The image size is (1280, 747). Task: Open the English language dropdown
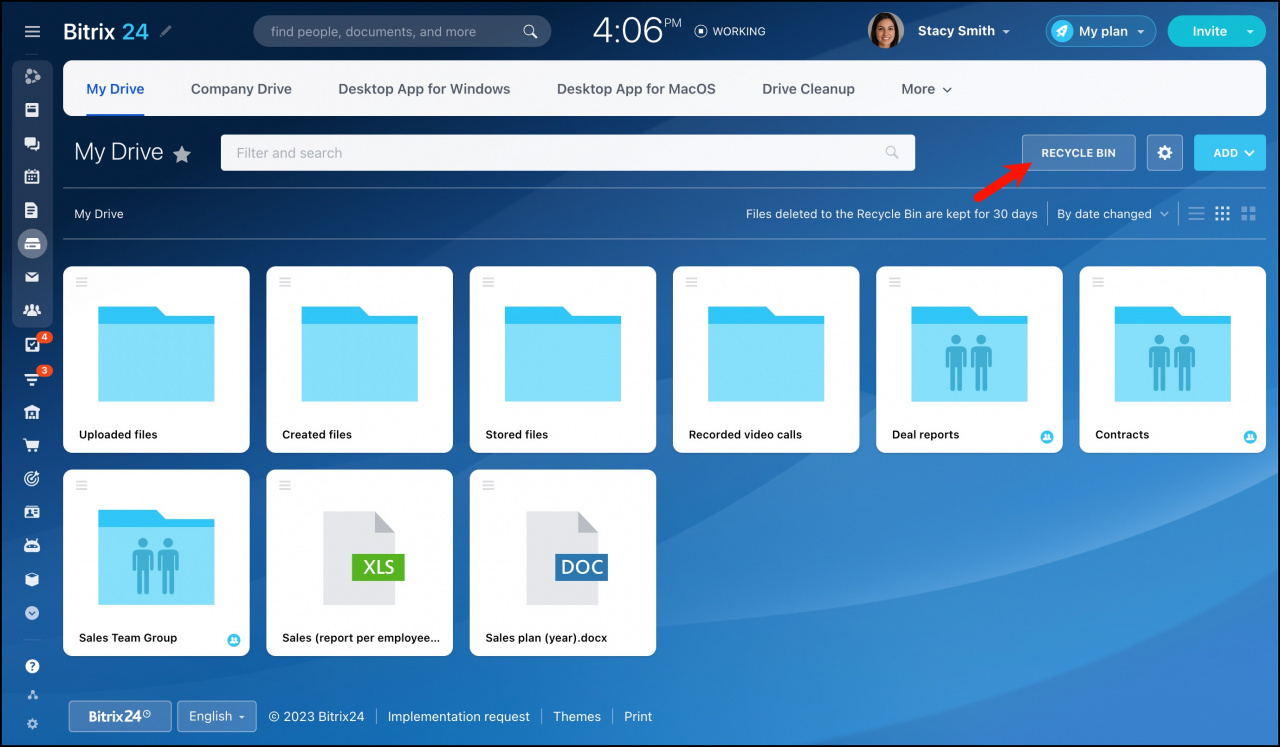[x=217, y=716]
